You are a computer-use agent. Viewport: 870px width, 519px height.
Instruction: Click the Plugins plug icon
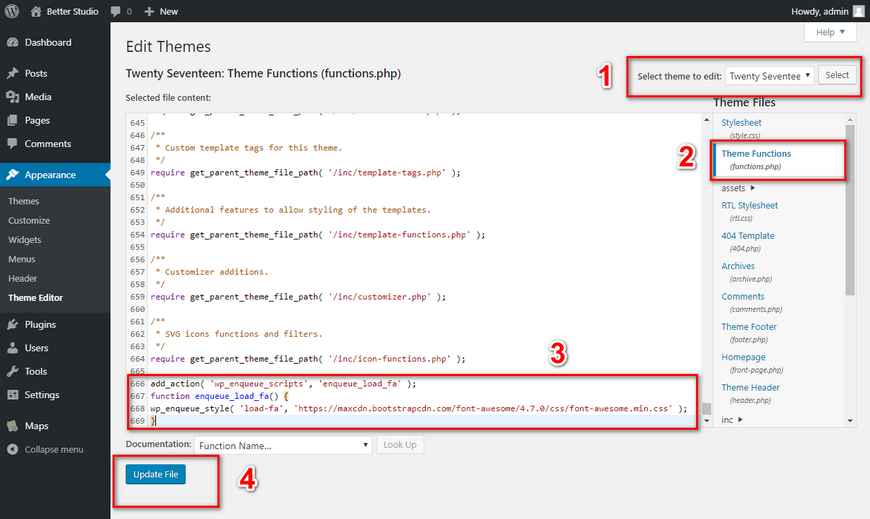[x=12, y=324]
